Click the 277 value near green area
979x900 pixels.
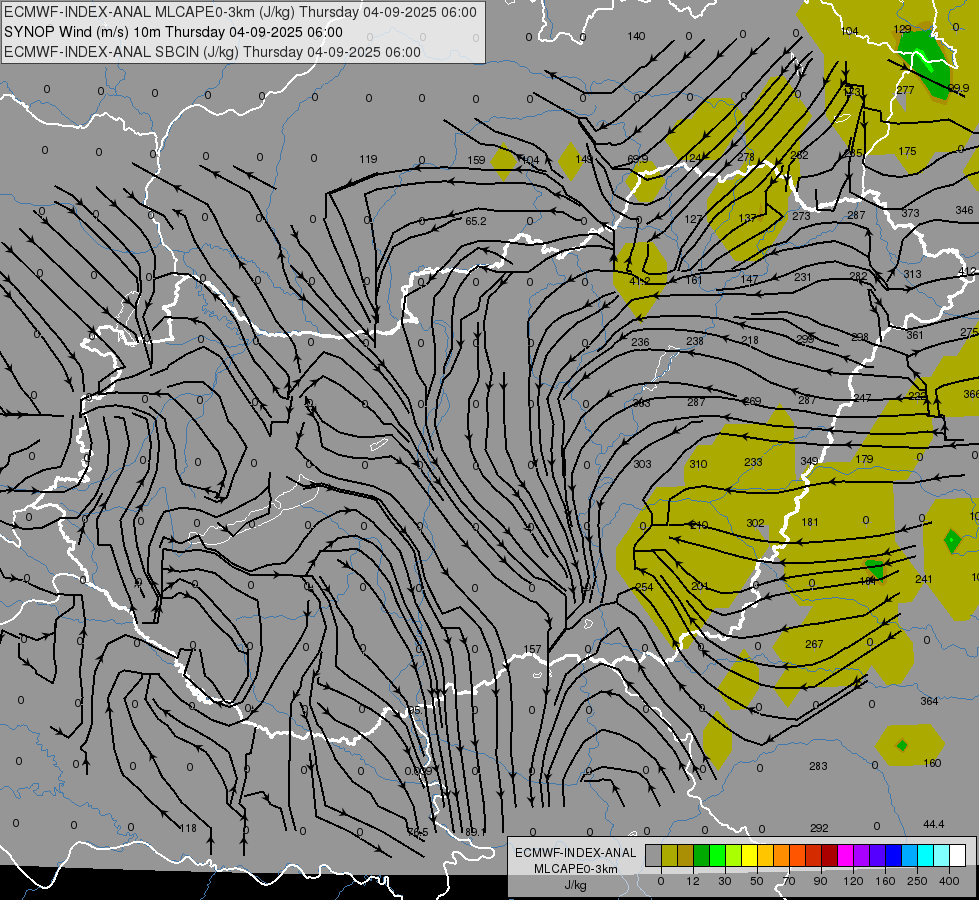(x=905, y=90)
